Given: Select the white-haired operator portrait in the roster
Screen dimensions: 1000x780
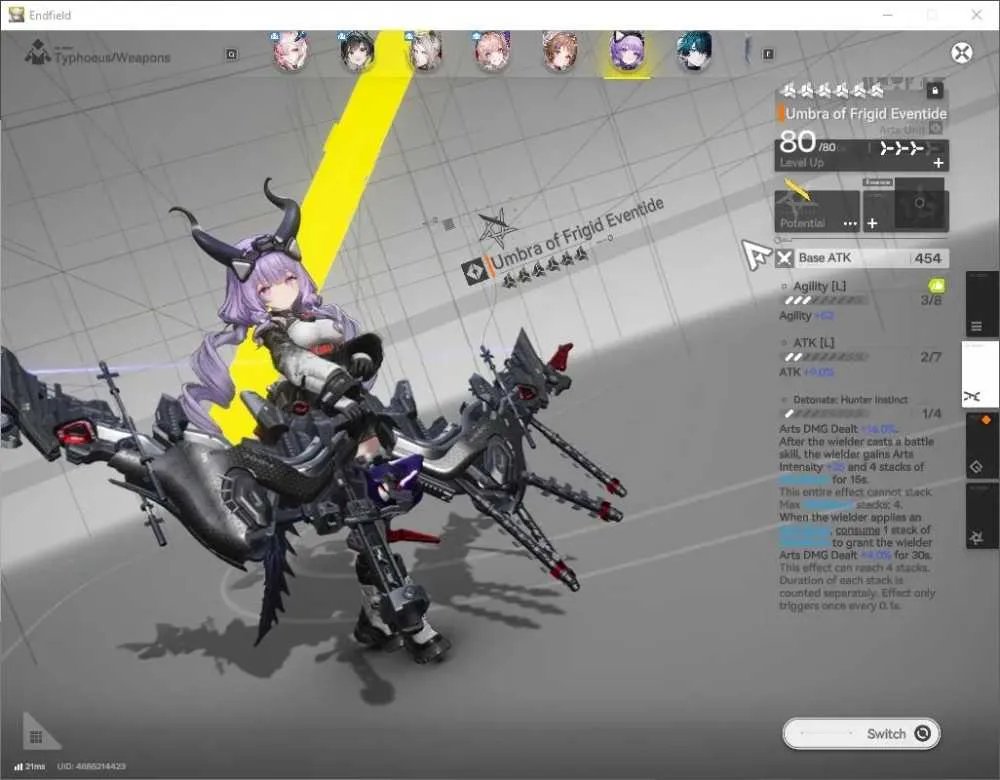Looking at the screenshot, I should click(x=425, y=51).
